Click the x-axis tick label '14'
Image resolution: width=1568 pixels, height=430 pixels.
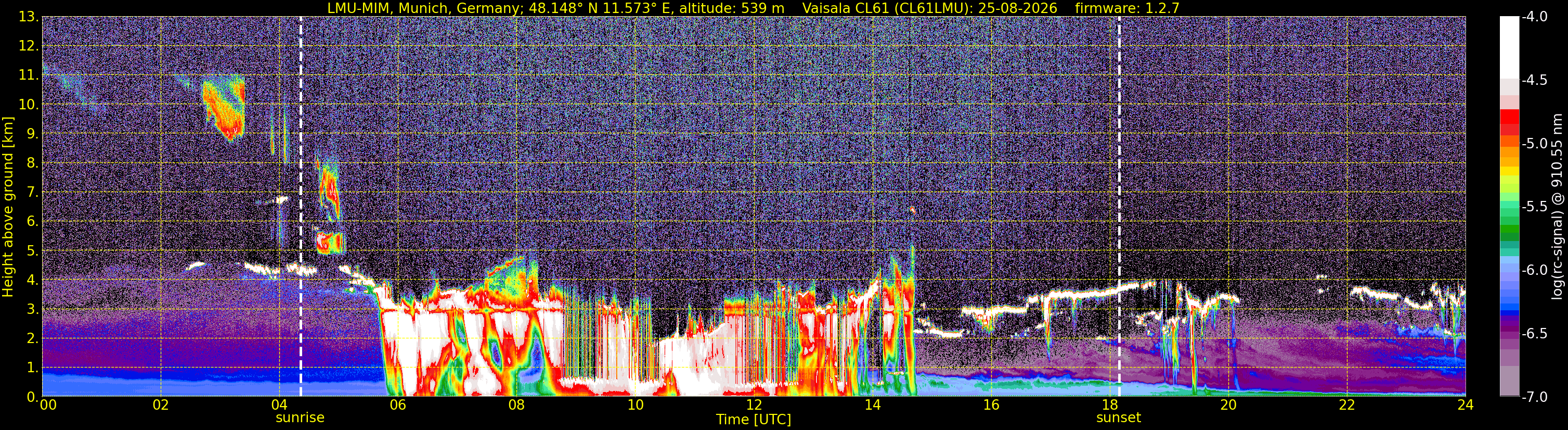click(x=872, y=405)
